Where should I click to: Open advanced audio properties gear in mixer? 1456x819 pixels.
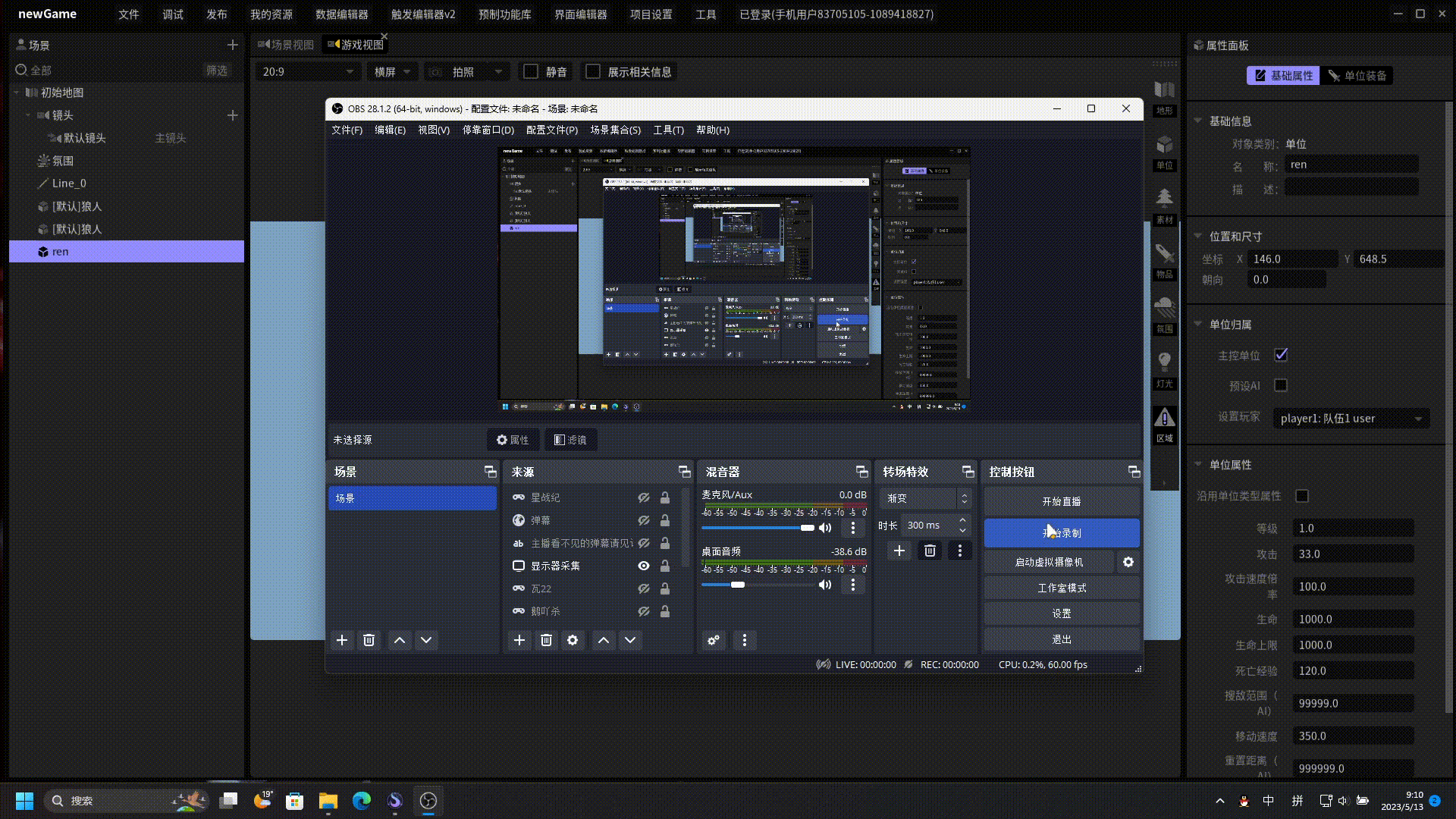[x=713, y=641]
